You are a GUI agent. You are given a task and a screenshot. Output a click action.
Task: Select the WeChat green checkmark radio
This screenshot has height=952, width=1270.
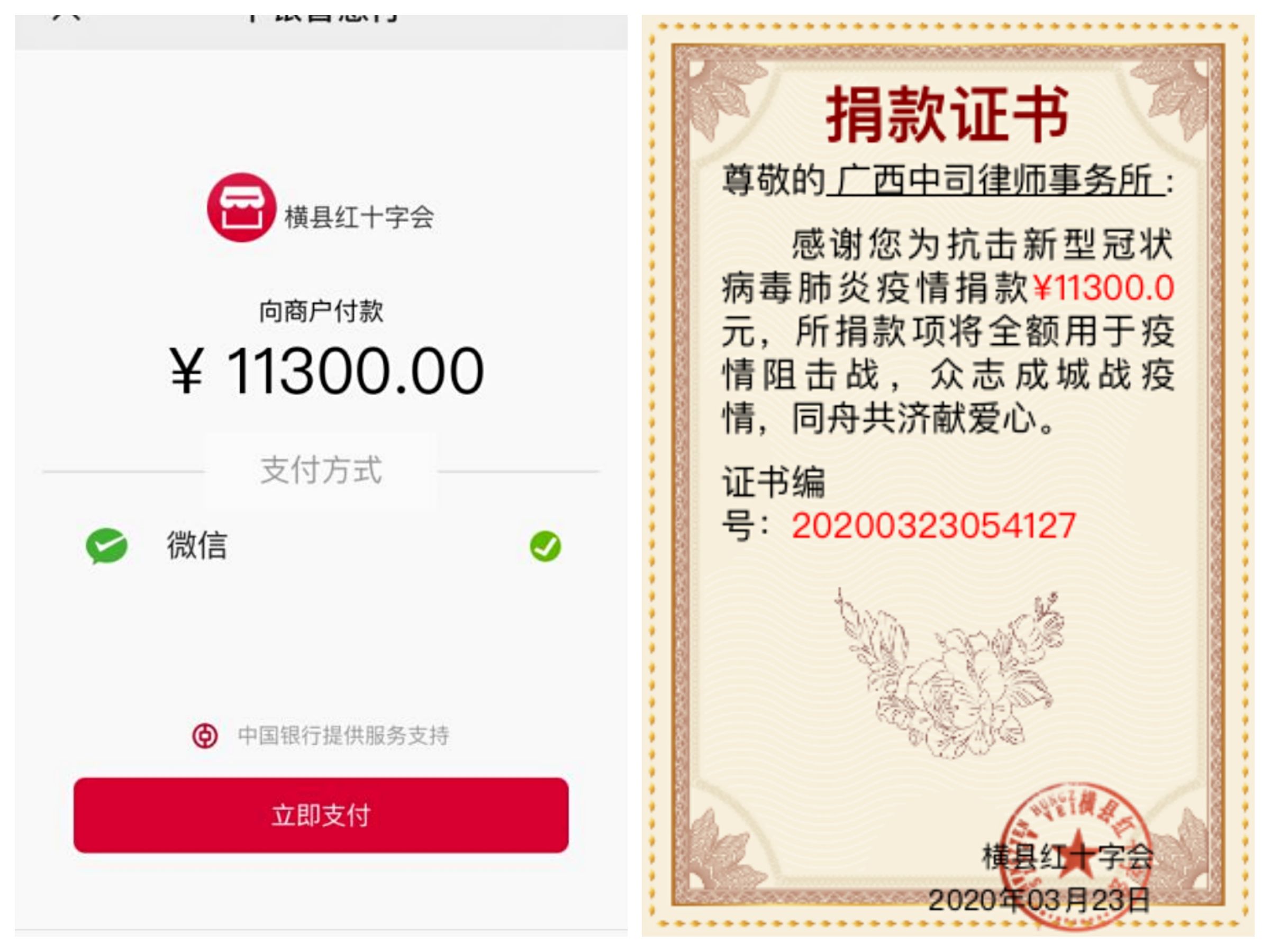tap(545, 546)
